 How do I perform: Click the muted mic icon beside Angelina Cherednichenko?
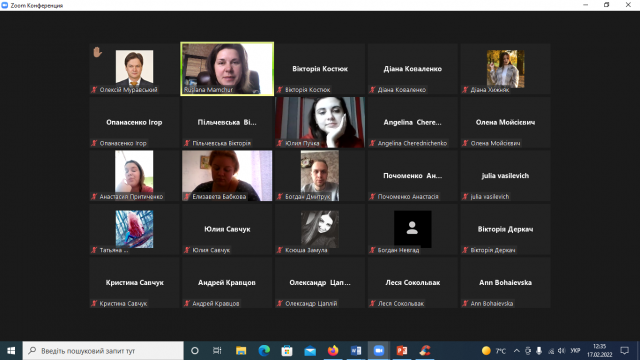click(372, 143)
